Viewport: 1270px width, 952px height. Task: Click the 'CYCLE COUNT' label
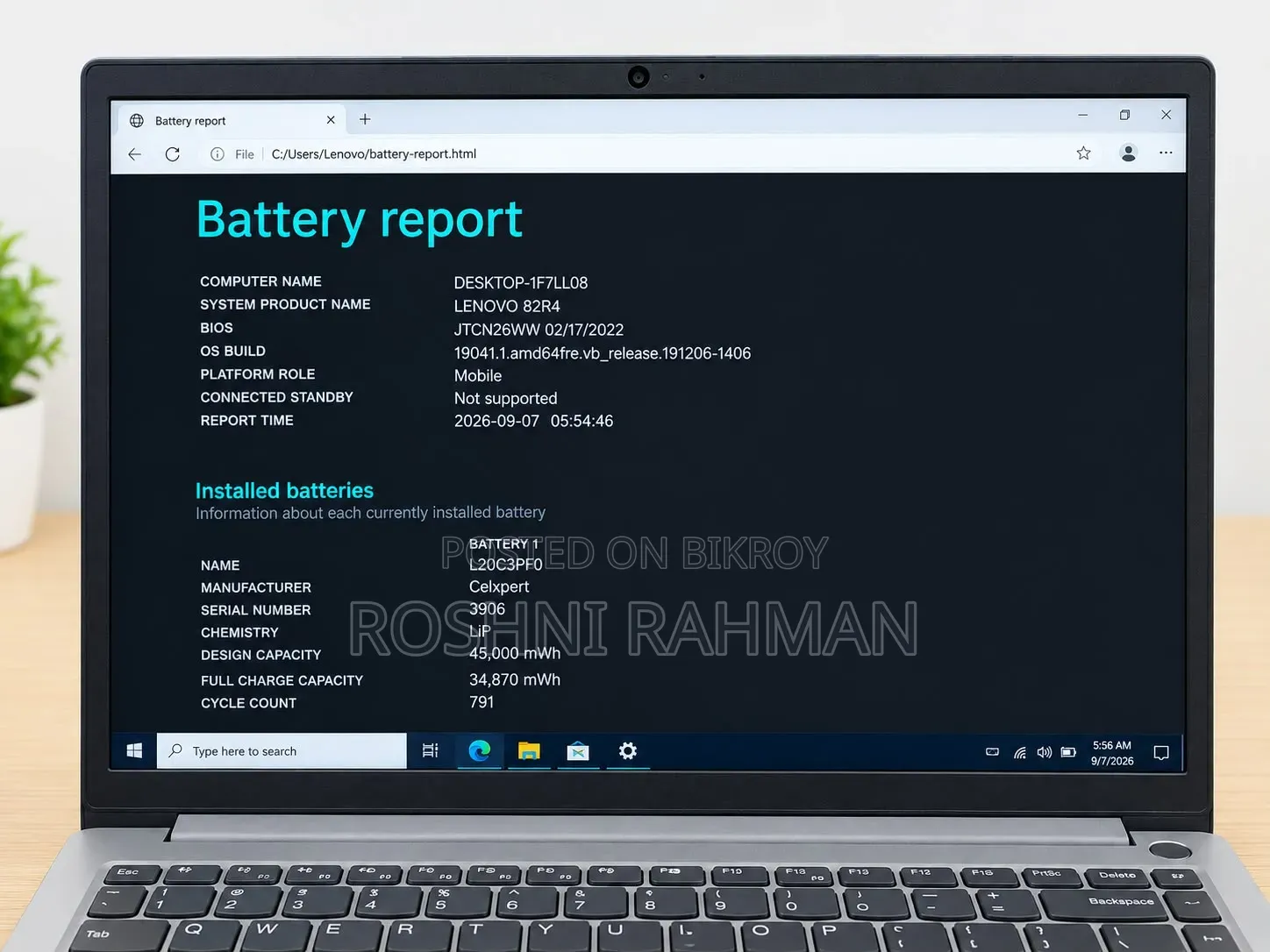click(x=248, y=704)
